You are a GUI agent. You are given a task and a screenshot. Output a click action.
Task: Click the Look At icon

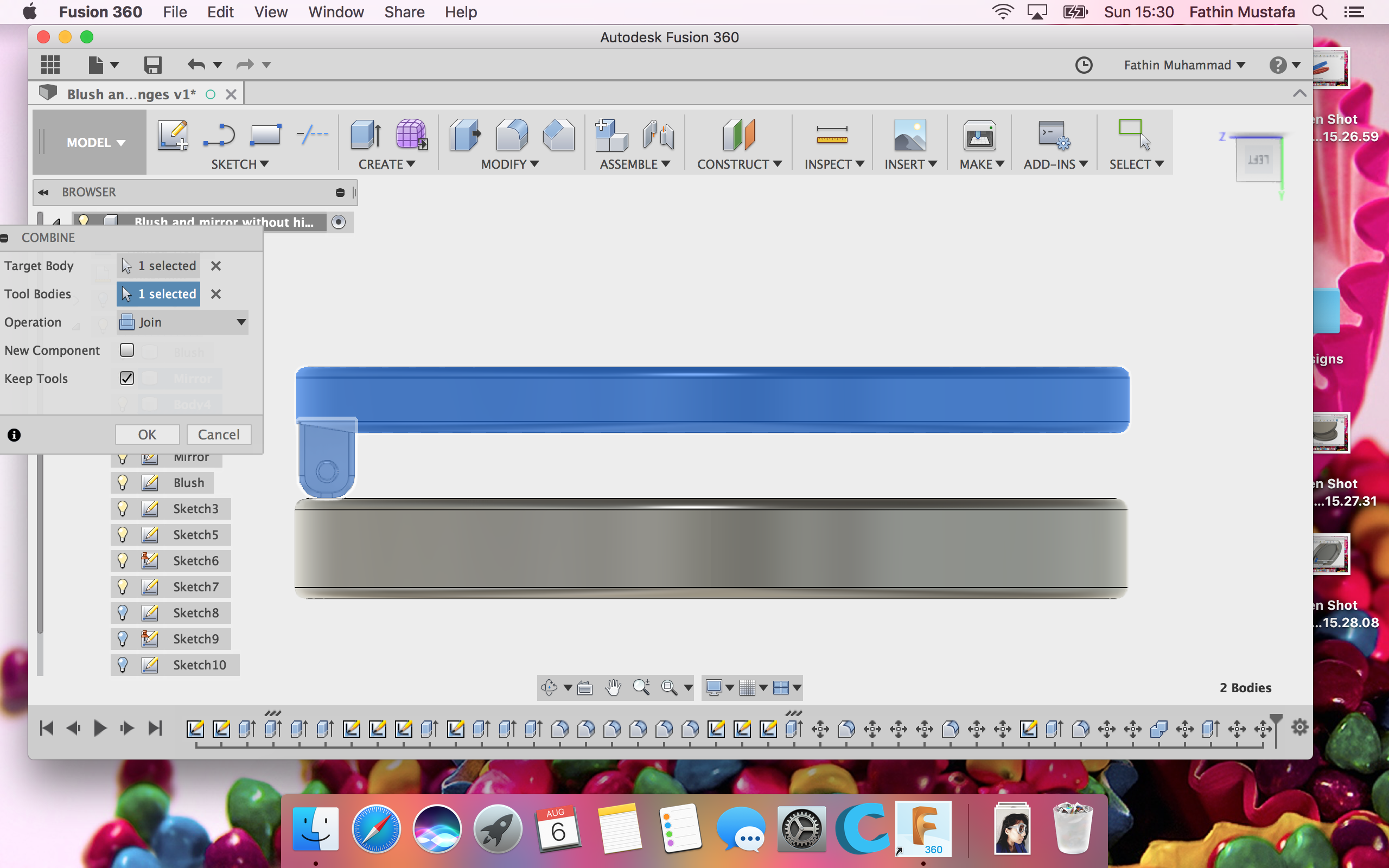point(585,687)
